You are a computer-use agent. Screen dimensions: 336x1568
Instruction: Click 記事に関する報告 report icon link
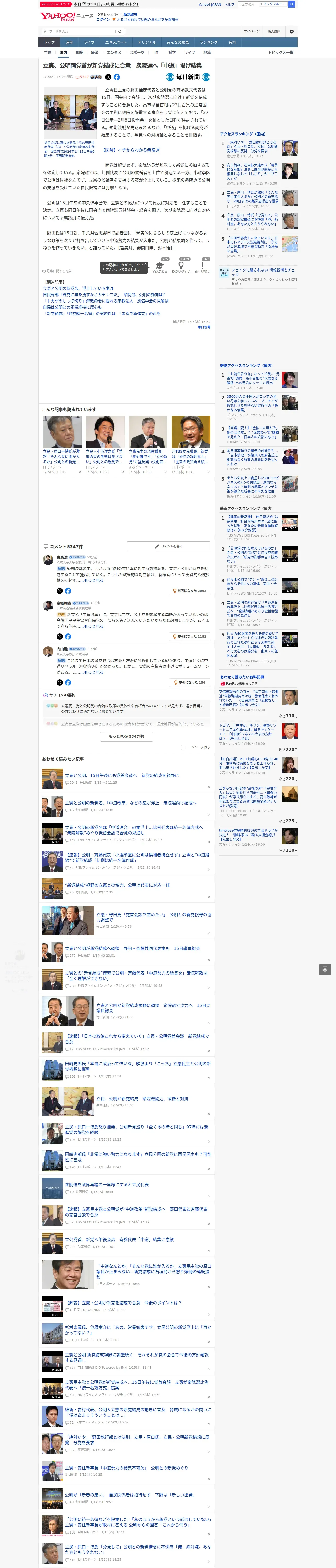(x=57, y=272)
